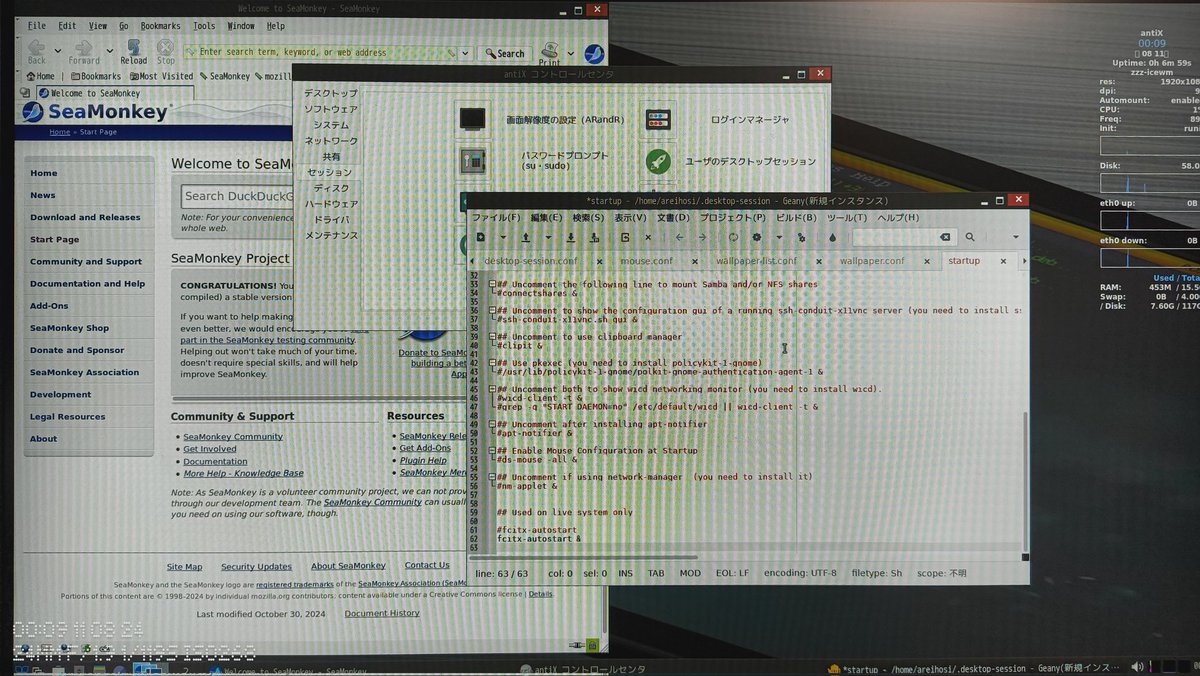Open the ARandR screen resolution icon

tap(474, 119)
